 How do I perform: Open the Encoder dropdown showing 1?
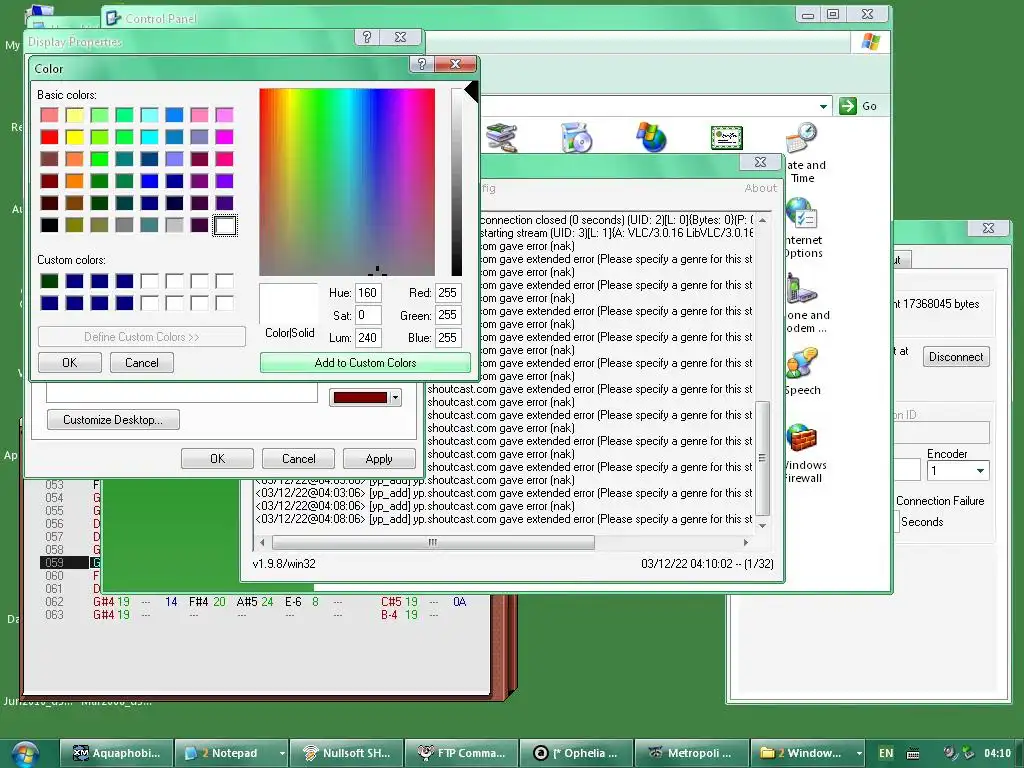[x=980, y=471]
